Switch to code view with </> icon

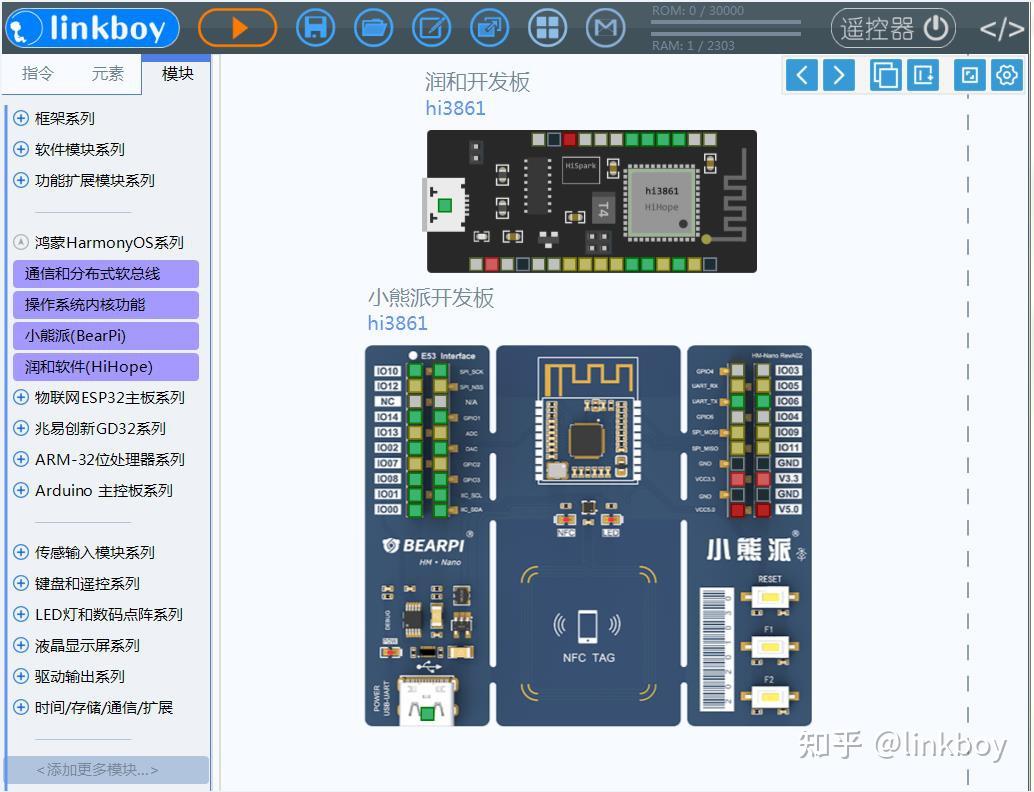tap(1002, 28)
